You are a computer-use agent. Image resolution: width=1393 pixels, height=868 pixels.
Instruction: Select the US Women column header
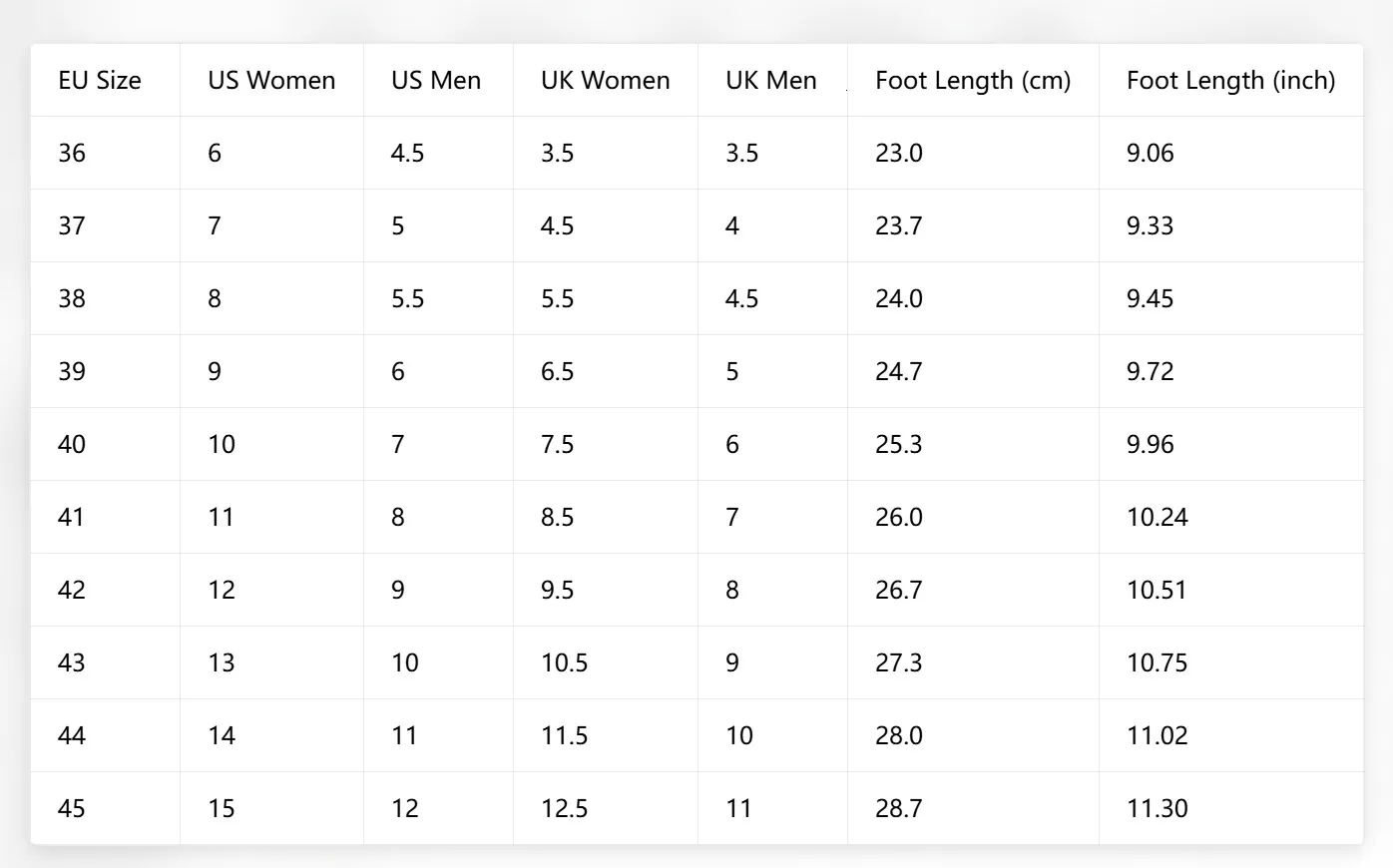coord(271,81)
